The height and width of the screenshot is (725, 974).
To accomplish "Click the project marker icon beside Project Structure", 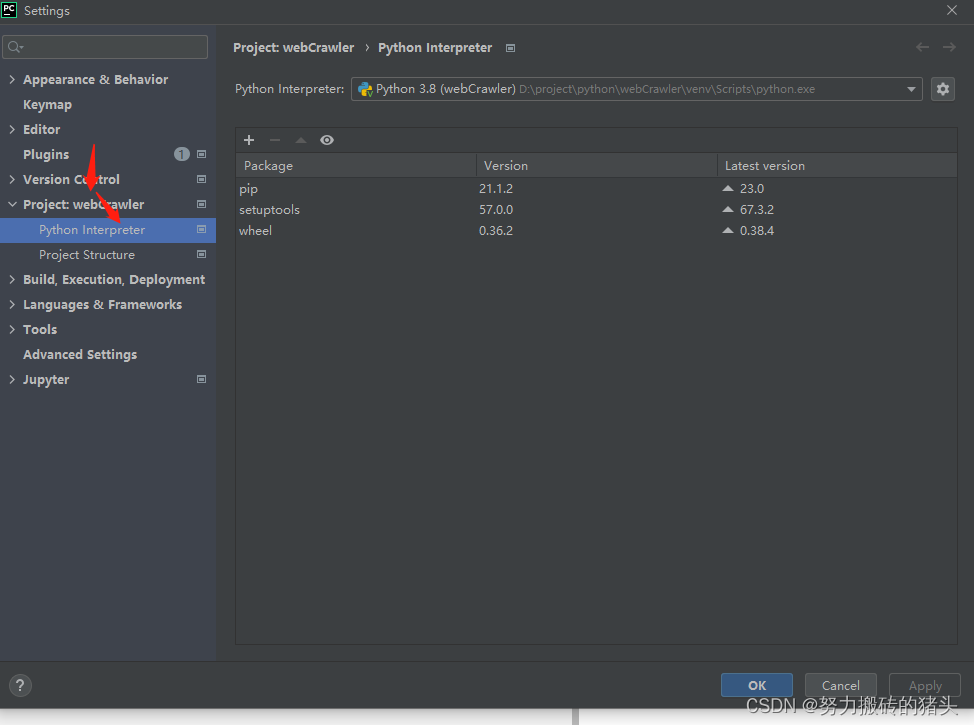I will tap(201, 254).
